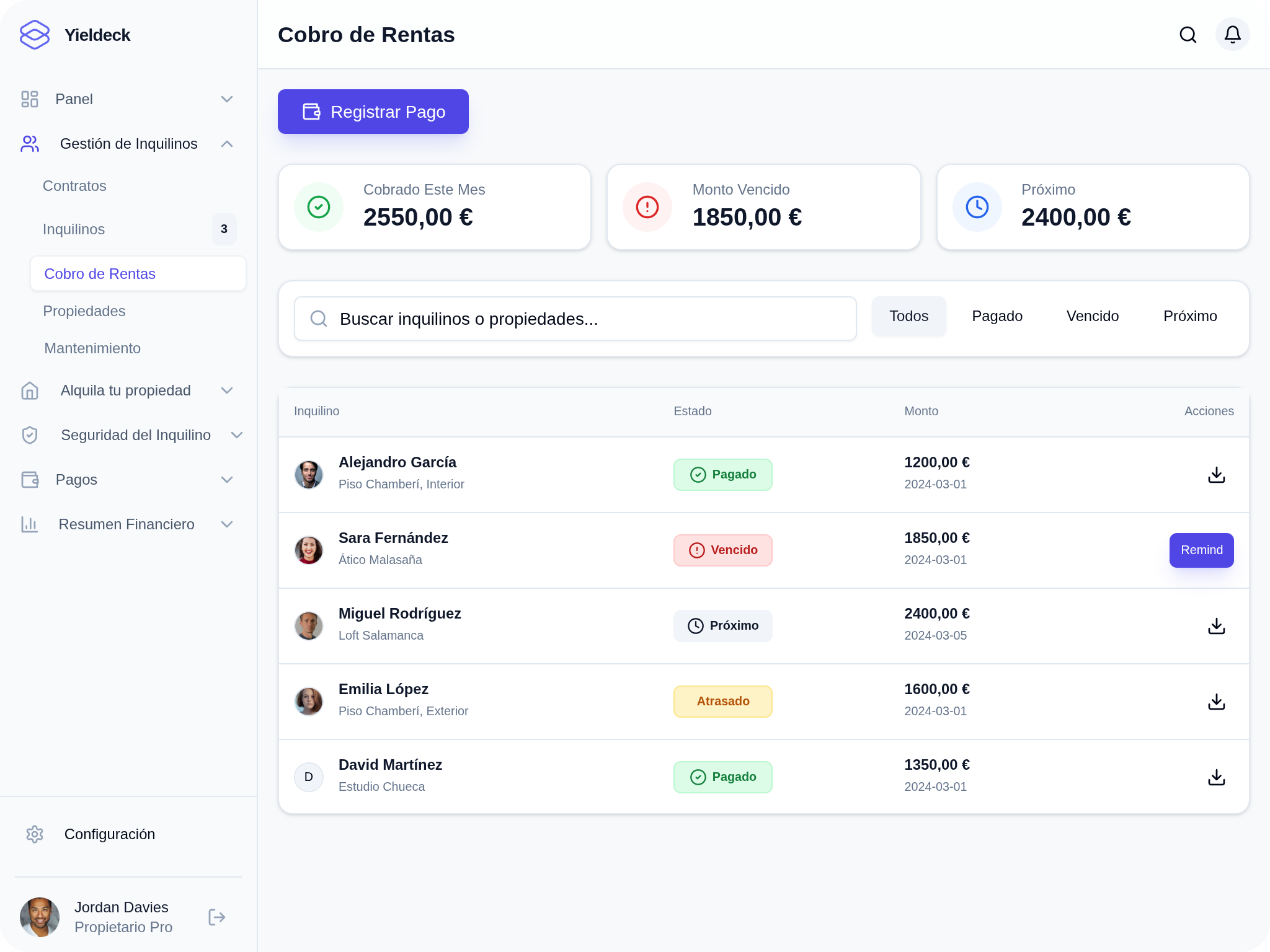1270x952 pixels.
Task: Click the Registrar Pago button
Action: click(373, 112)
